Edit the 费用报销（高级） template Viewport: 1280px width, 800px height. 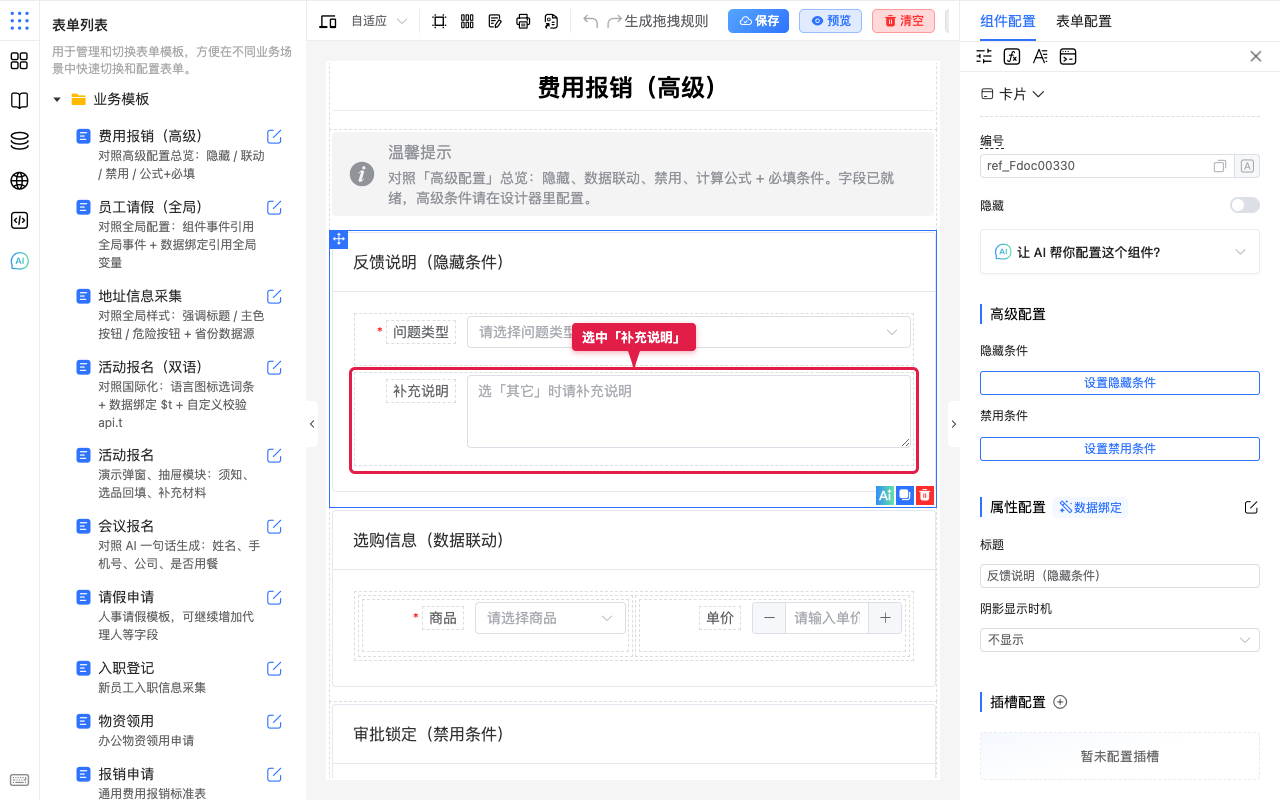[x=274, y=136]
